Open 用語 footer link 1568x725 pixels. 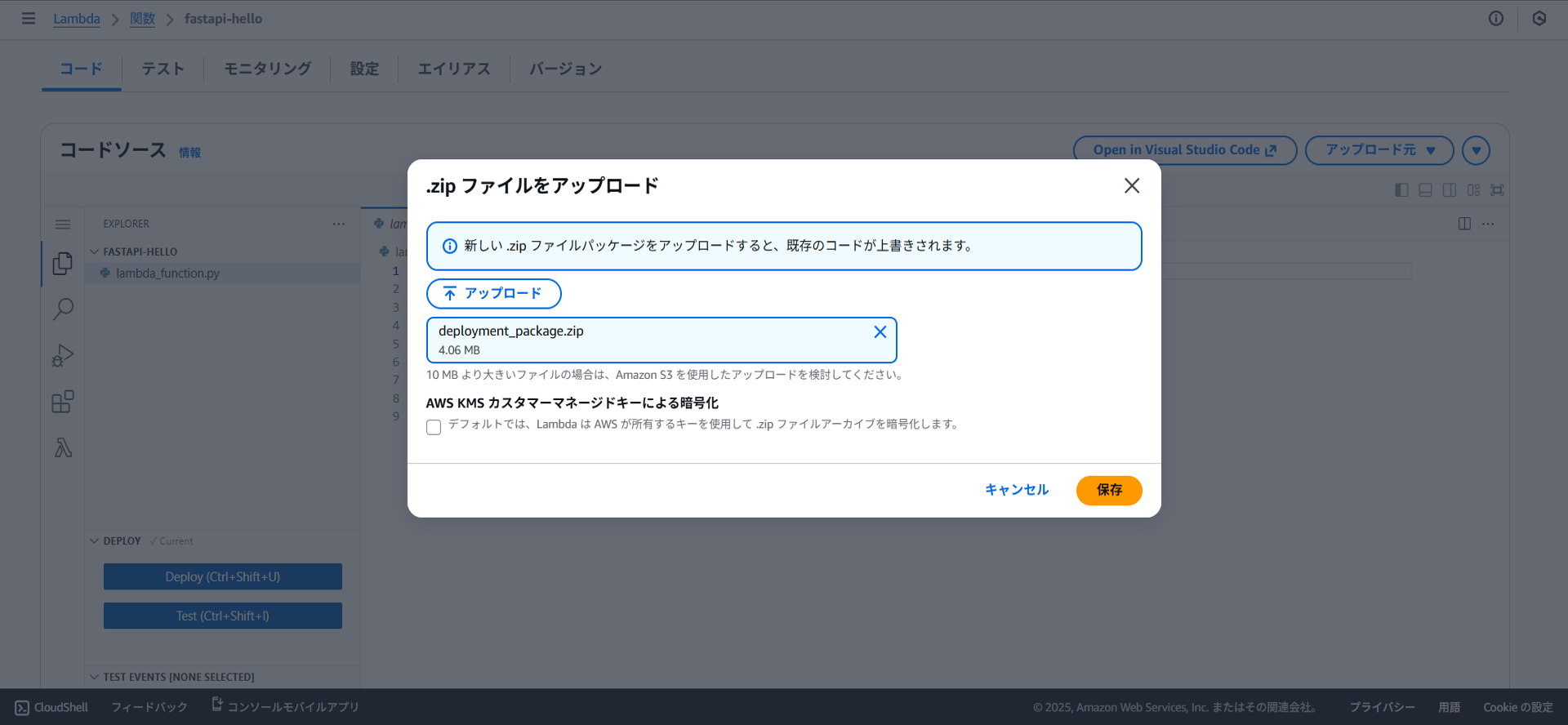click(1450, 707)
